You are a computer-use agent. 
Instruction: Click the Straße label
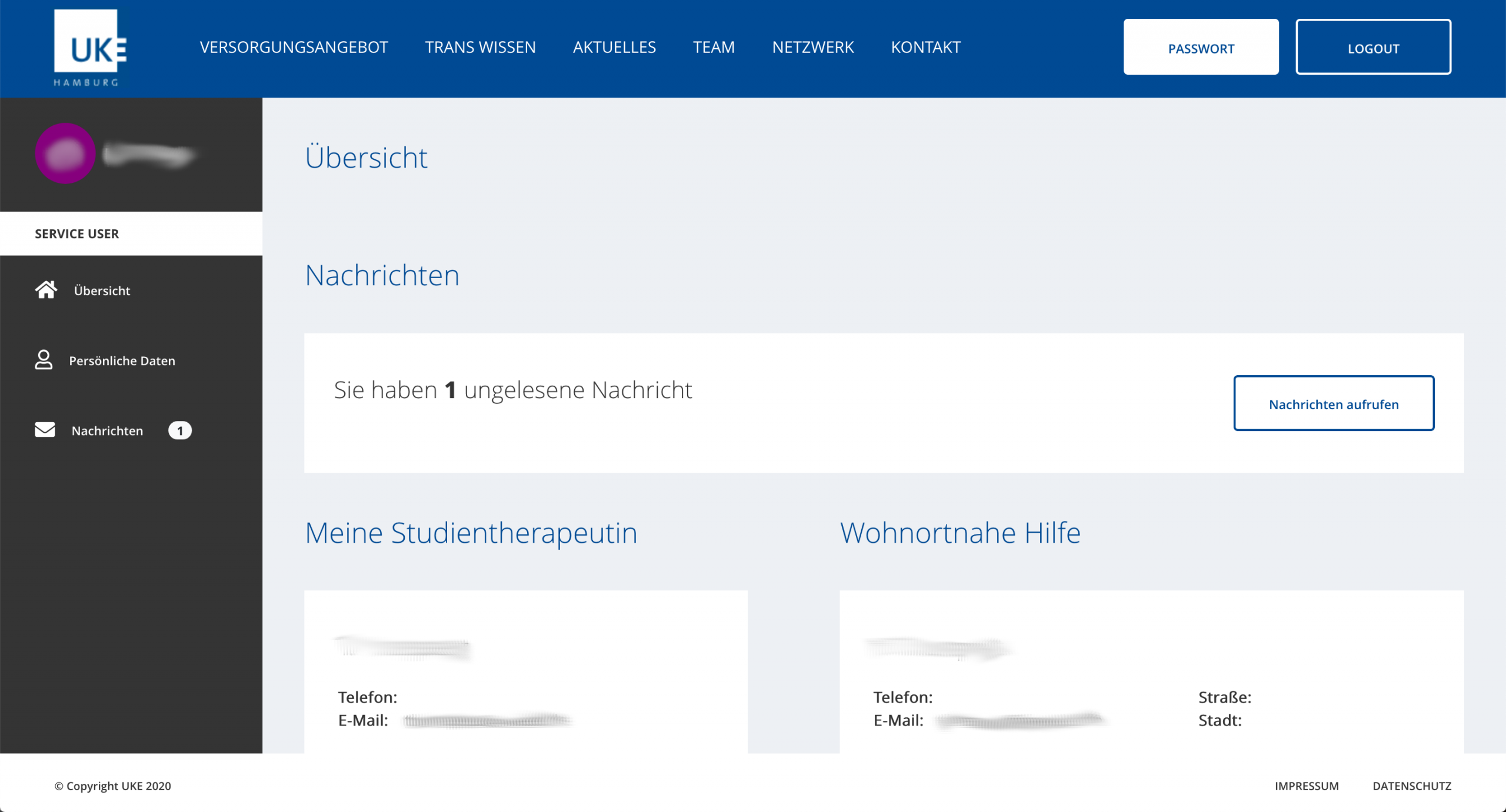pos(1225,697)
